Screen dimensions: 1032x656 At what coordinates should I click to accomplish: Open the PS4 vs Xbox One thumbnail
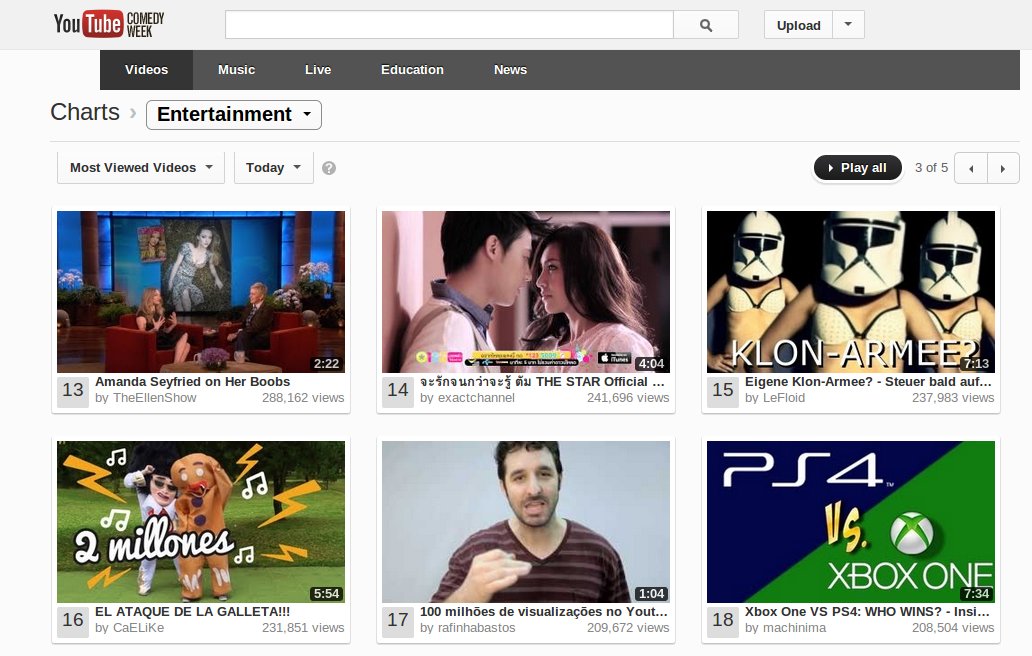851,522
